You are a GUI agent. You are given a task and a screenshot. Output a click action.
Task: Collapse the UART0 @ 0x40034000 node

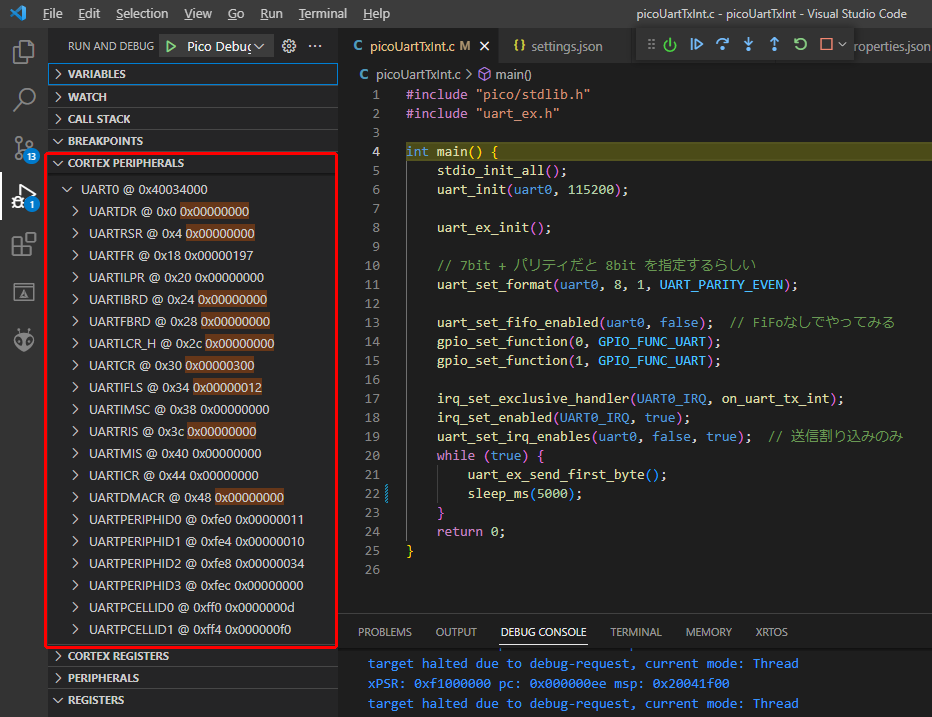(67, 189)
